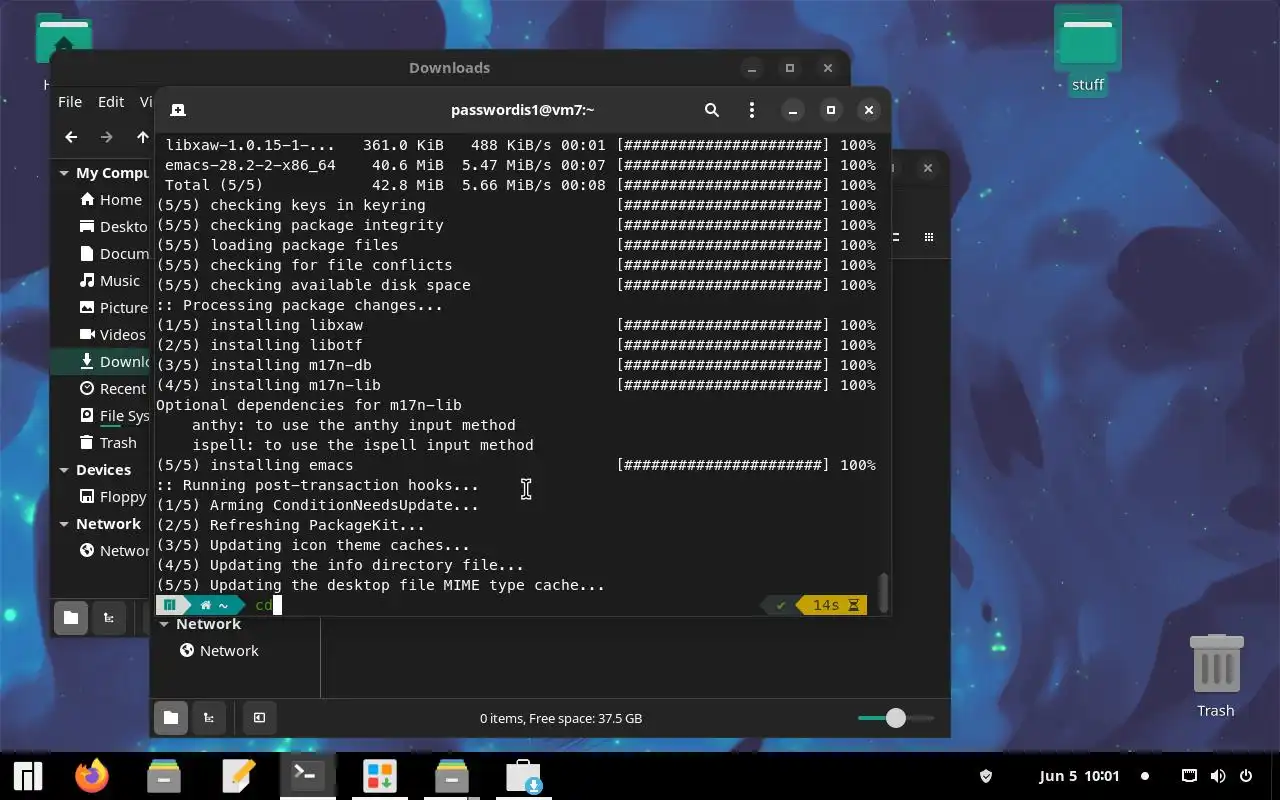
Task: Select the Network item in rear file manager
Action: [219, 650]
